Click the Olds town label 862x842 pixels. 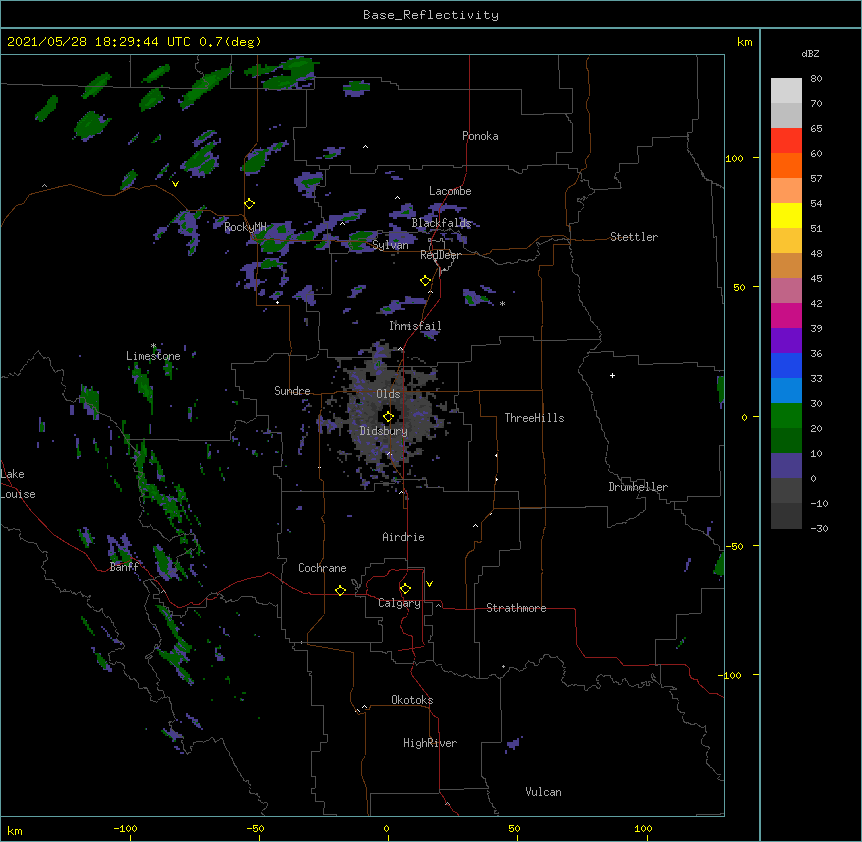click(388, 394)
